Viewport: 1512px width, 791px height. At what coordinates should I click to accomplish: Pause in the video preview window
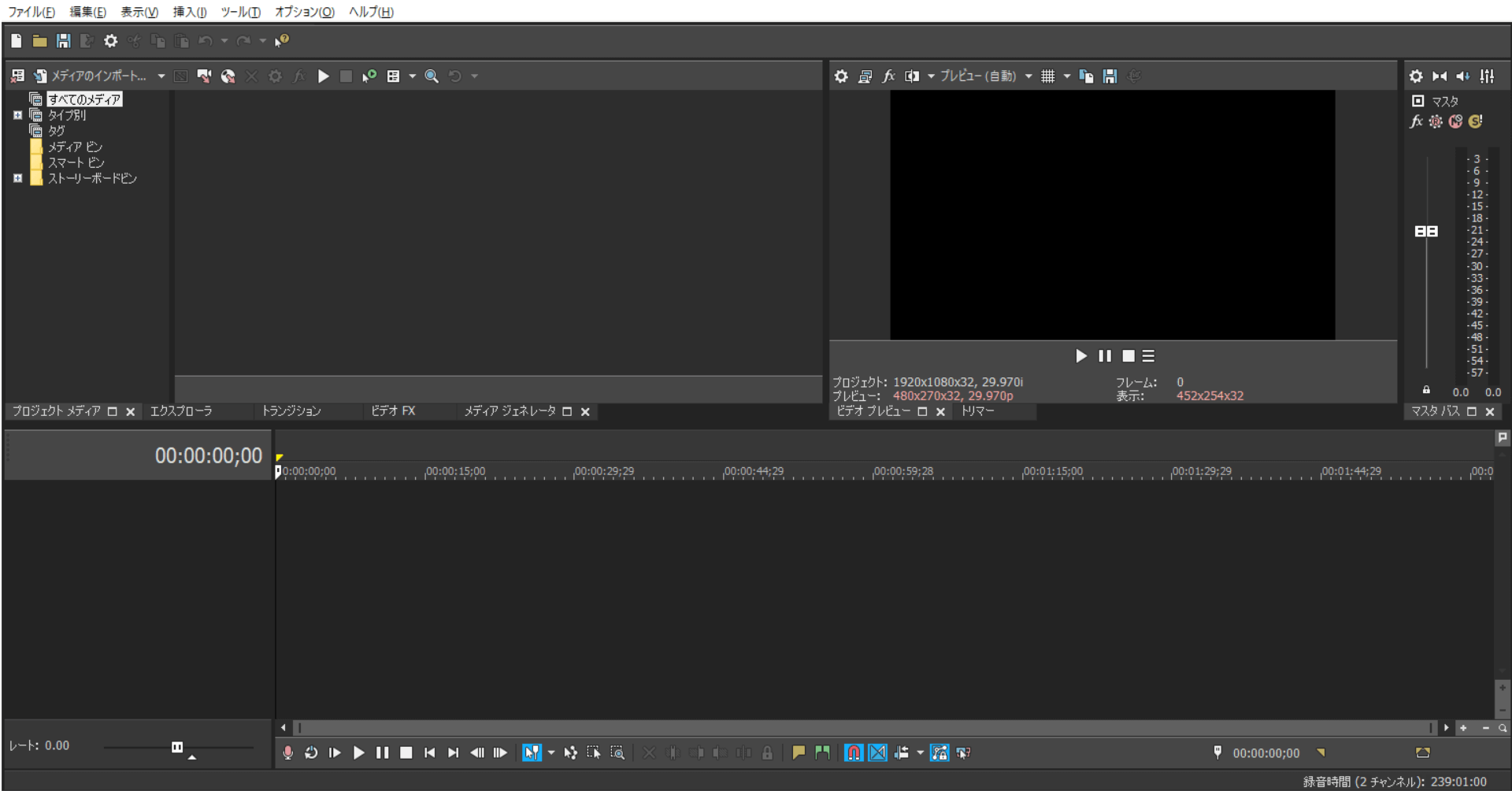click(1105, 356)
